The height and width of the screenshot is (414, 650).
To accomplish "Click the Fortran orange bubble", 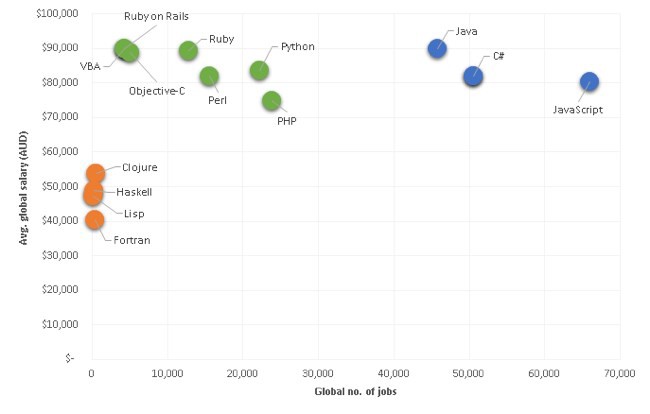I will click(x=95, y=220).
